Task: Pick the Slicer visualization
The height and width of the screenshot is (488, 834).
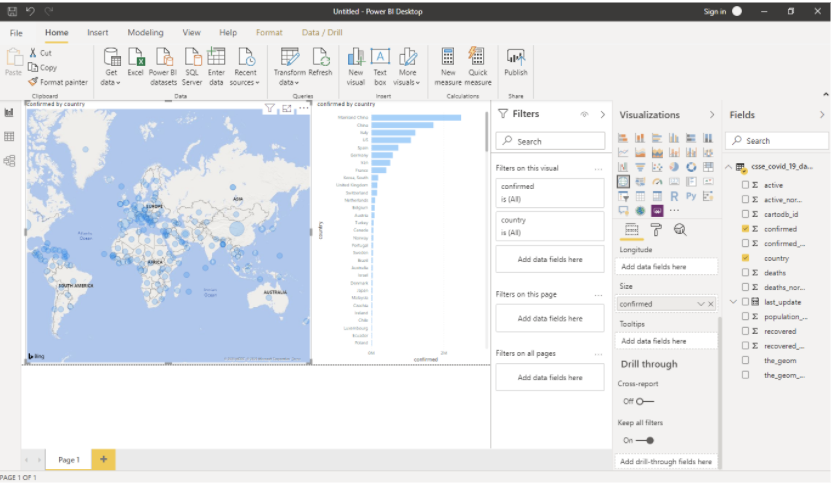Action: pos(623,196)
